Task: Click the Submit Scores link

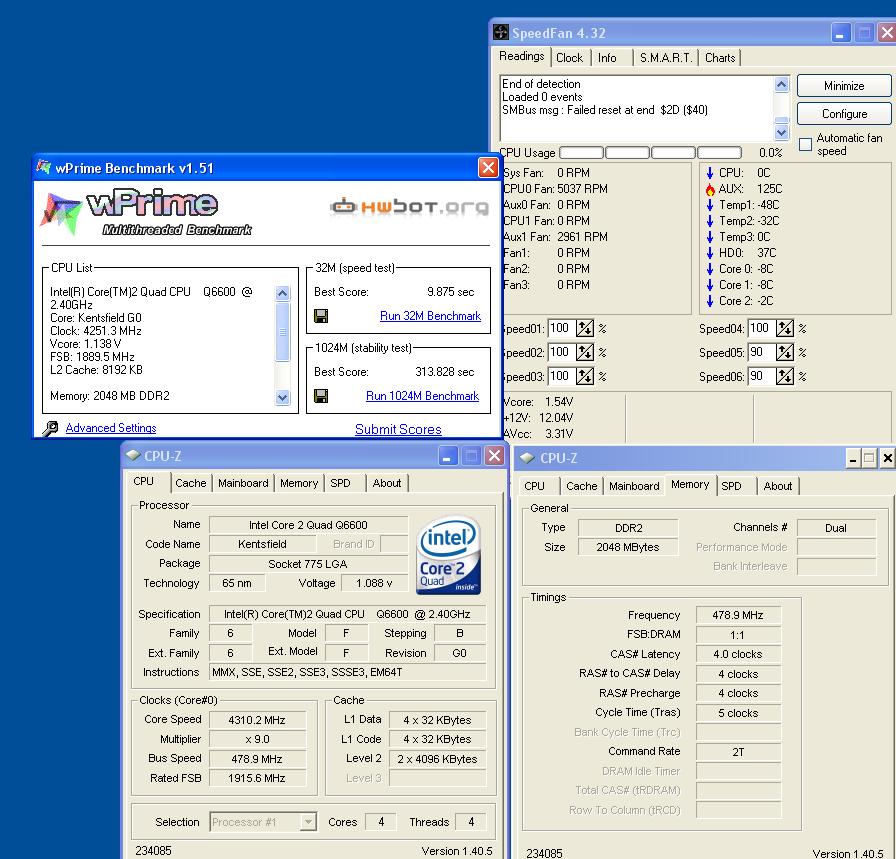Action: (x=398, y=429)
